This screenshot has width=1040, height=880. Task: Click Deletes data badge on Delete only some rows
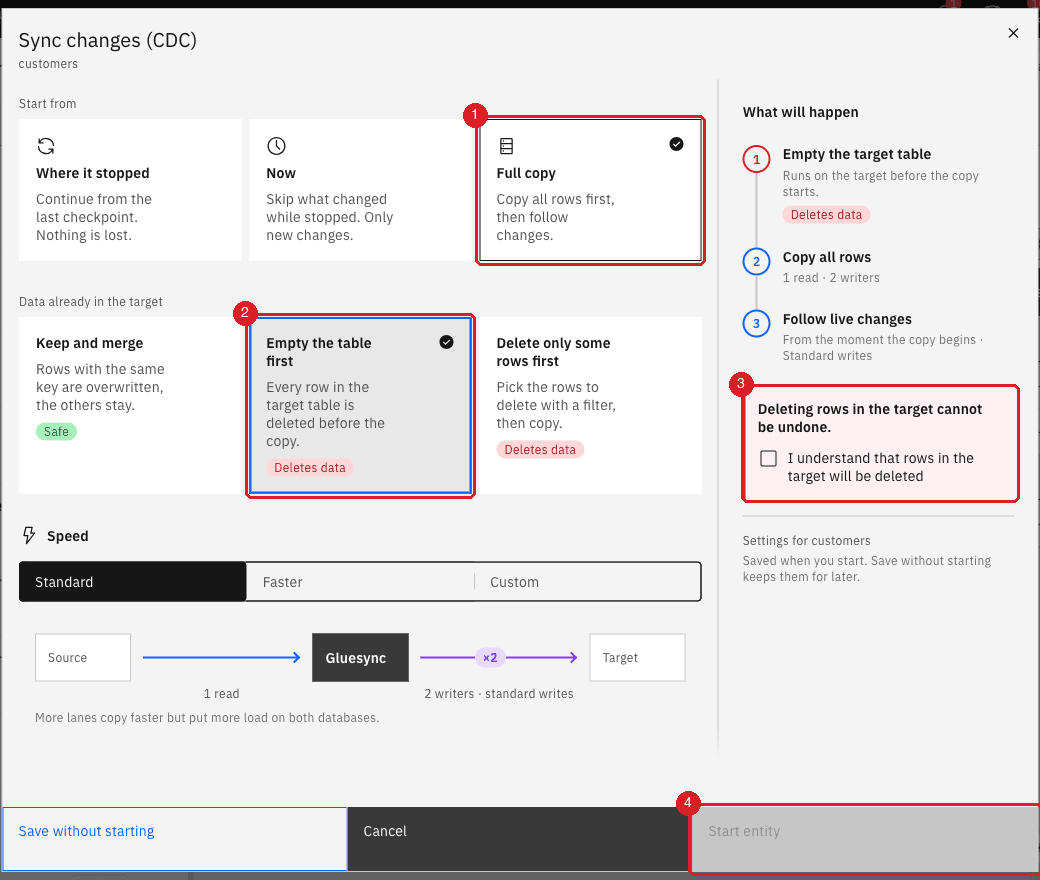(x=540, y=450)
